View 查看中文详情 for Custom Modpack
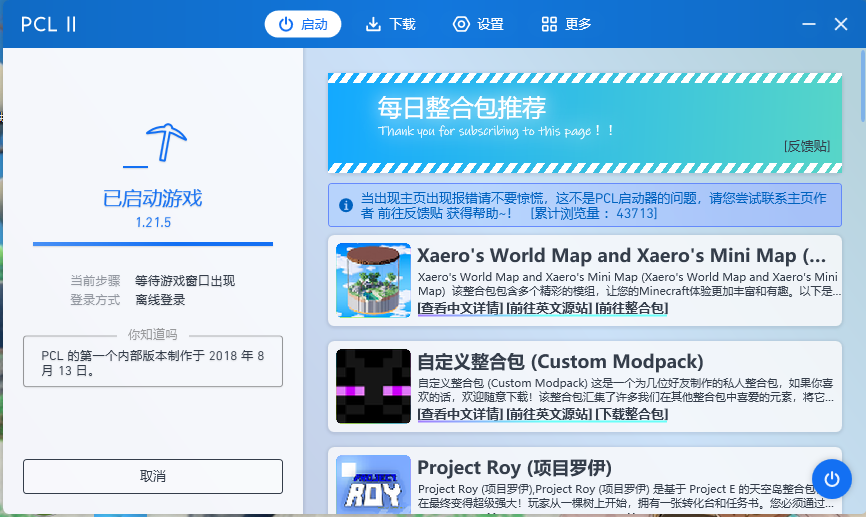The image size is (866, 517). click(x=461, y=414)
